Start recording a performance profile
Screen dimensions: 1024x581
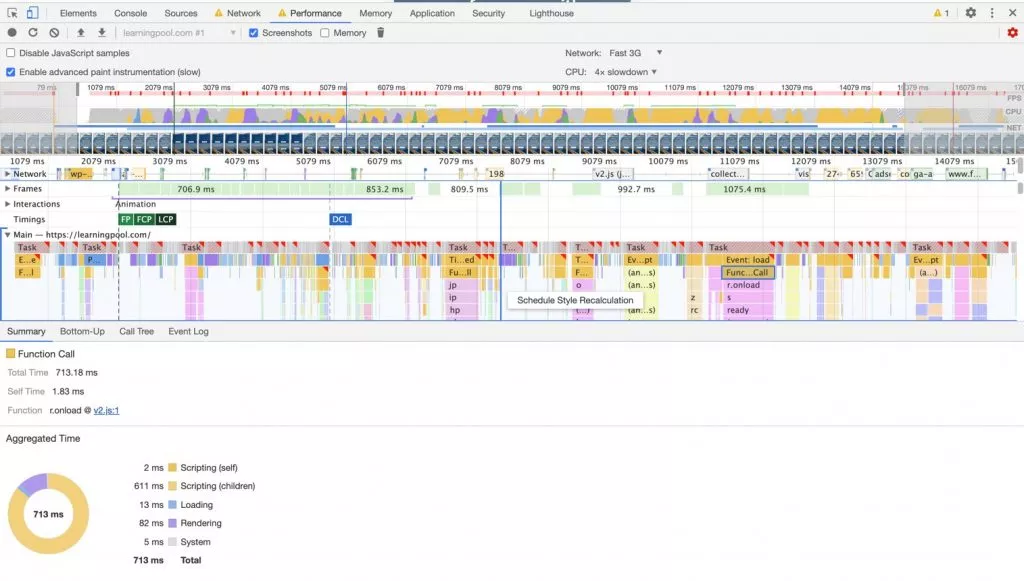12,33
